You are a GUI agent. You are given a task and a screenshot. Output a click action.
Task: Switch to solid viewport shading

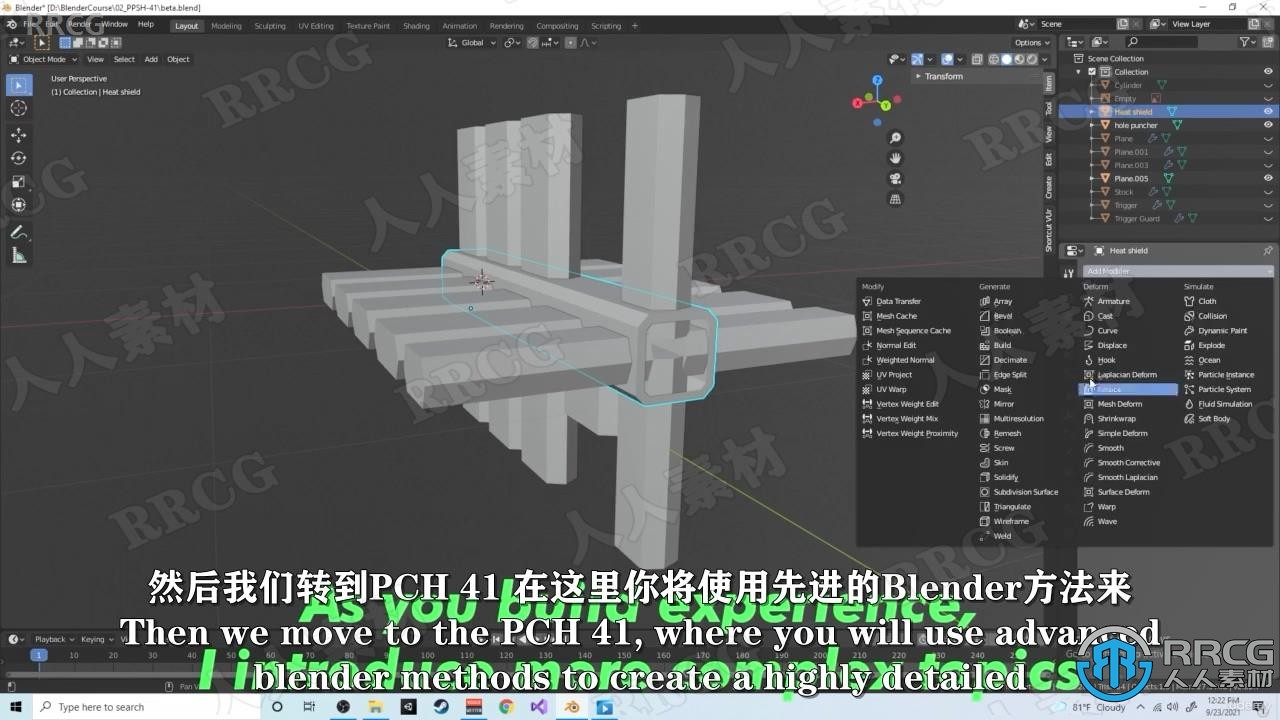pyautogui.click(x=1006, y=59)
